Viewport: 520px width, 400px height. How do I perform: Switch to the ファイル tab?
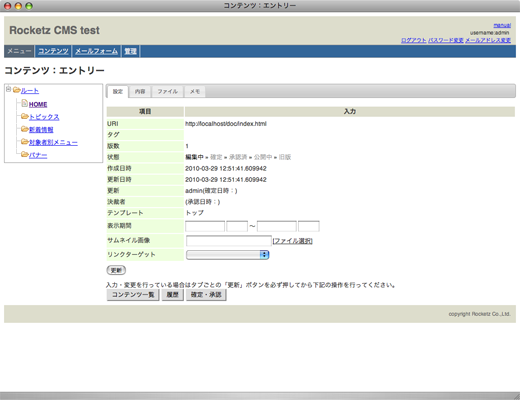point(168,91)
